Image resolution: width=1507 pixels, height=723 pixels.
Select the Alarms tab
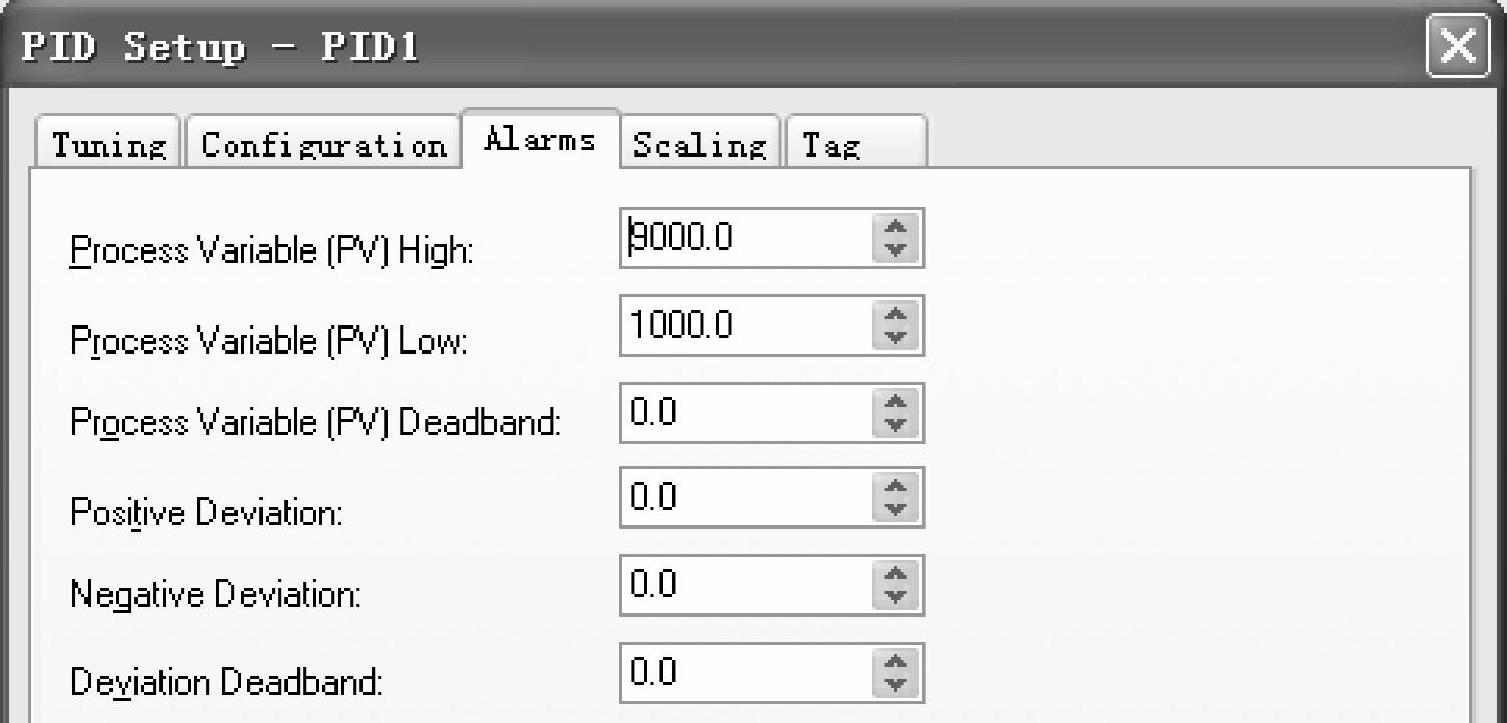540,139
